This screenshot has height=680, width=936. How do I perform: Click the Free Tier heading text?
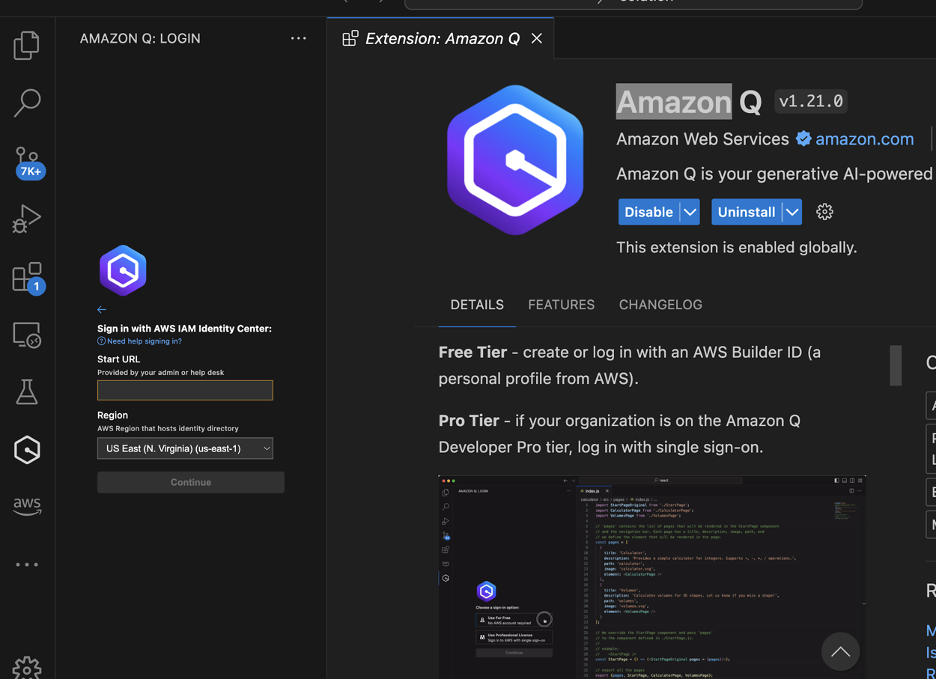(473, 352)
